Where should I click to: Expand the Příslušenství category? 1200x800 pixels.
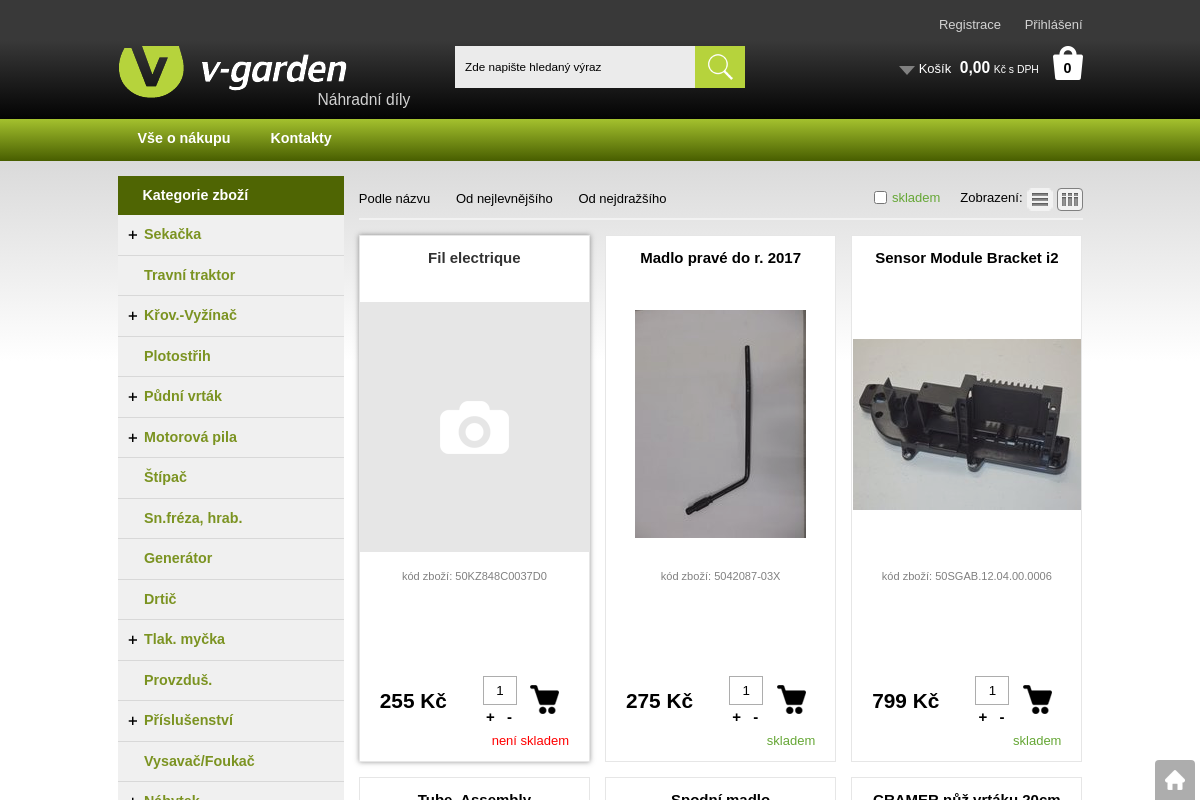click(x=132, y=720)
